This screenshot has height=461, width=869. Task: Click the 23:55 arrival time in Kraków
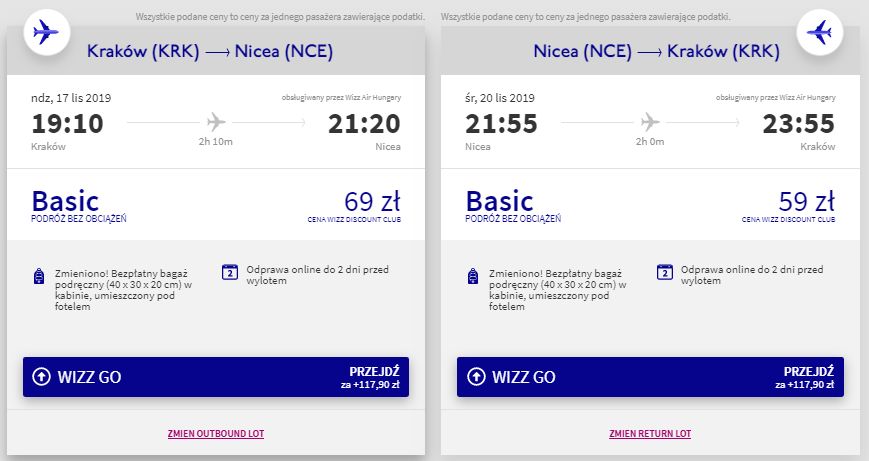(x=797, y=123)
